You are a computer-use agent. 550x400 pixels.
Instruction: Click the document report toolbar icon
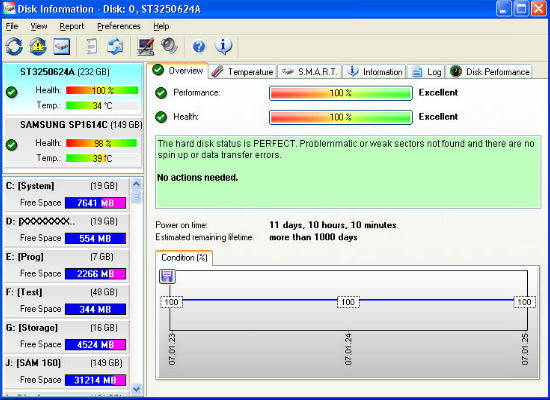(x=91, y=46)
